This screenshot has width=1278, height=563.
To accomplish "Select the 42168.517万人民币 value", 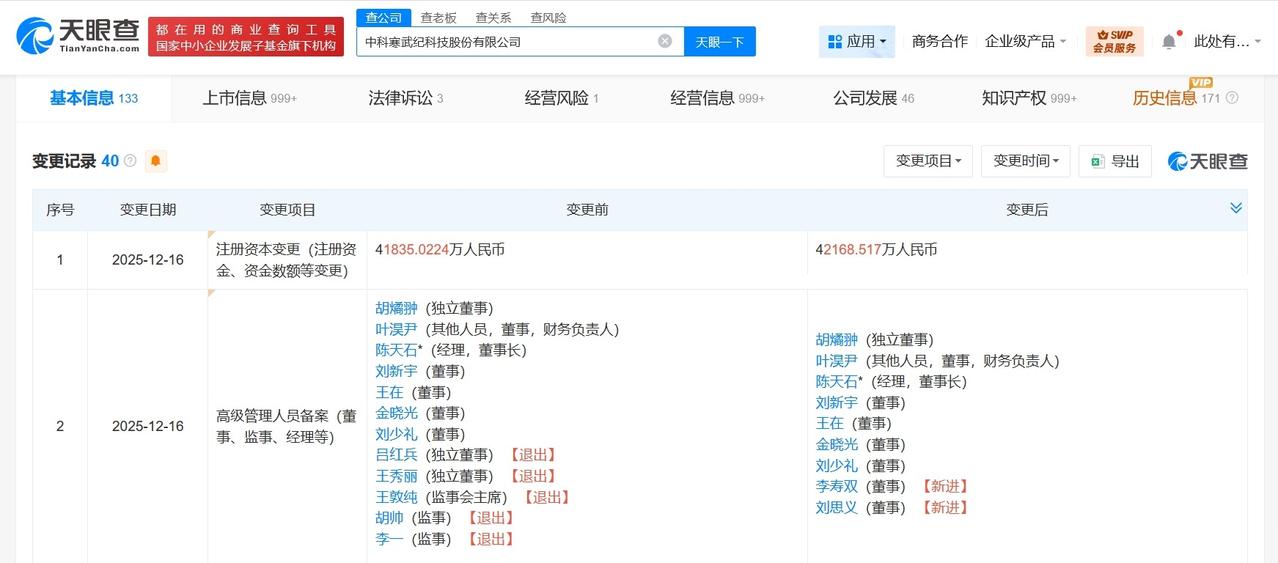I will 876,250.
